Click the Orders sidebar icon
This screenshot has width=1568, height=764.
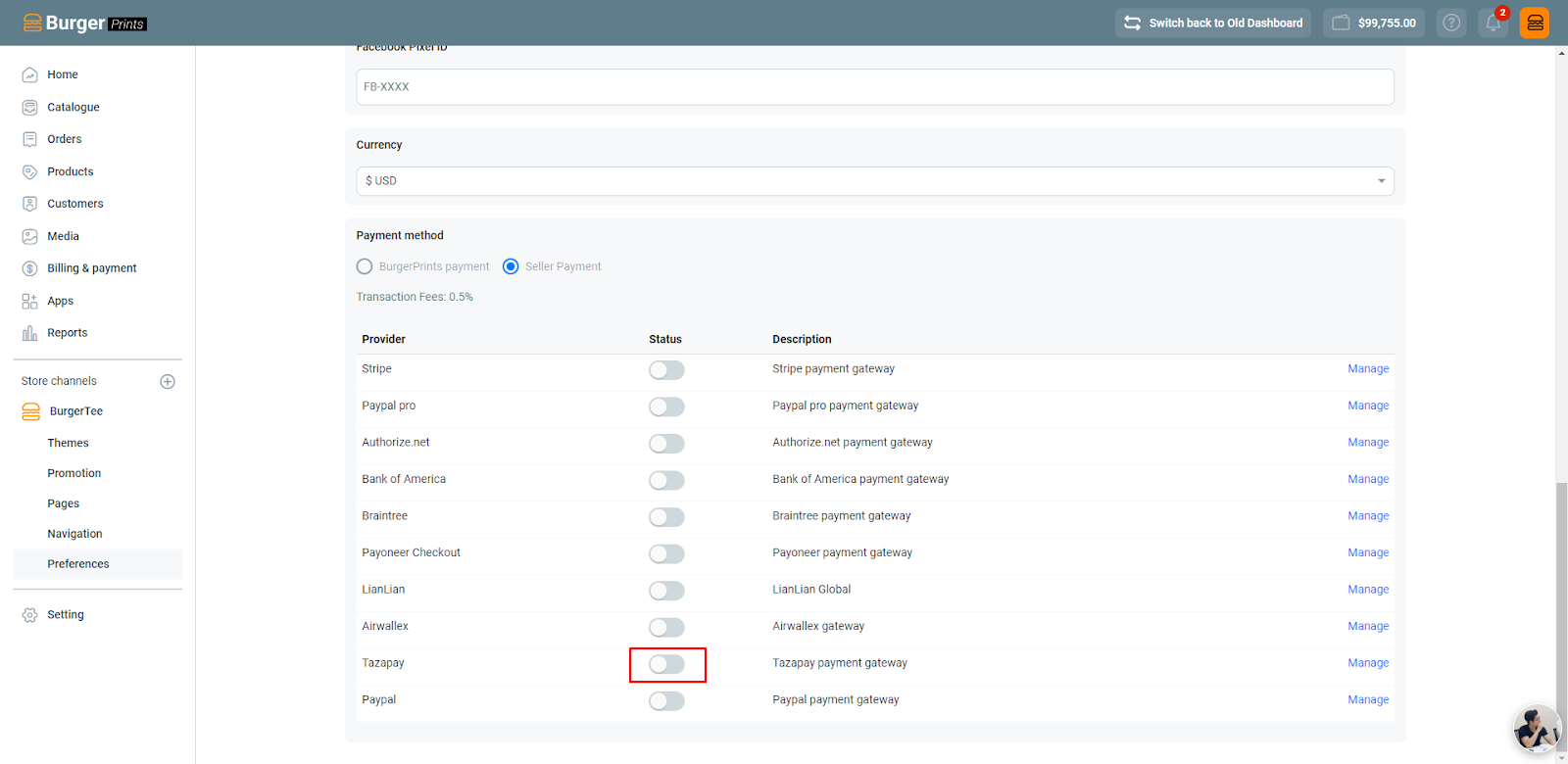[x=29, y=139]
